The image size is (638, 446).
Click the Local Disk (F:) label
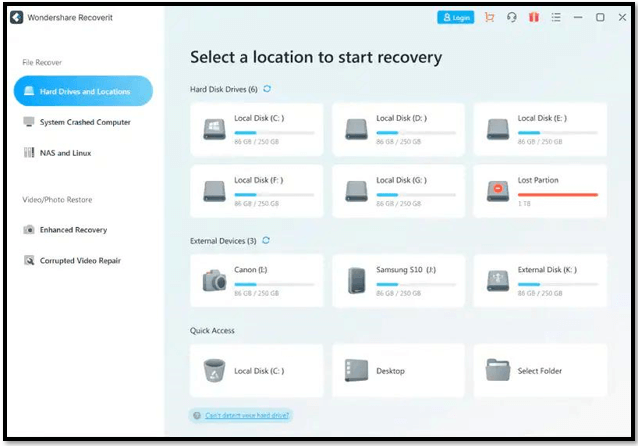coord(259,180)
